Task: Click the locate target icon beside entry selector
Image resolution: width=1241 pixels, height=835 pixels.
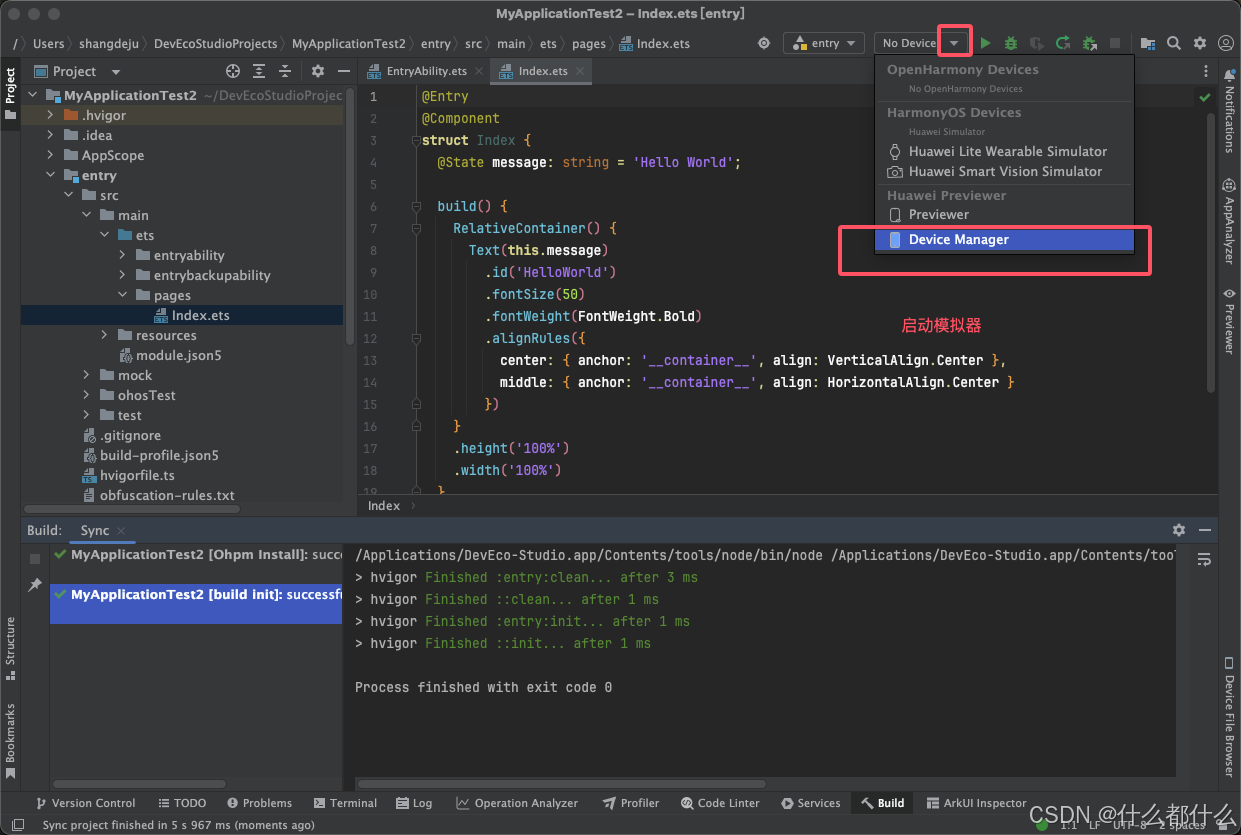Action: [764, 43]
